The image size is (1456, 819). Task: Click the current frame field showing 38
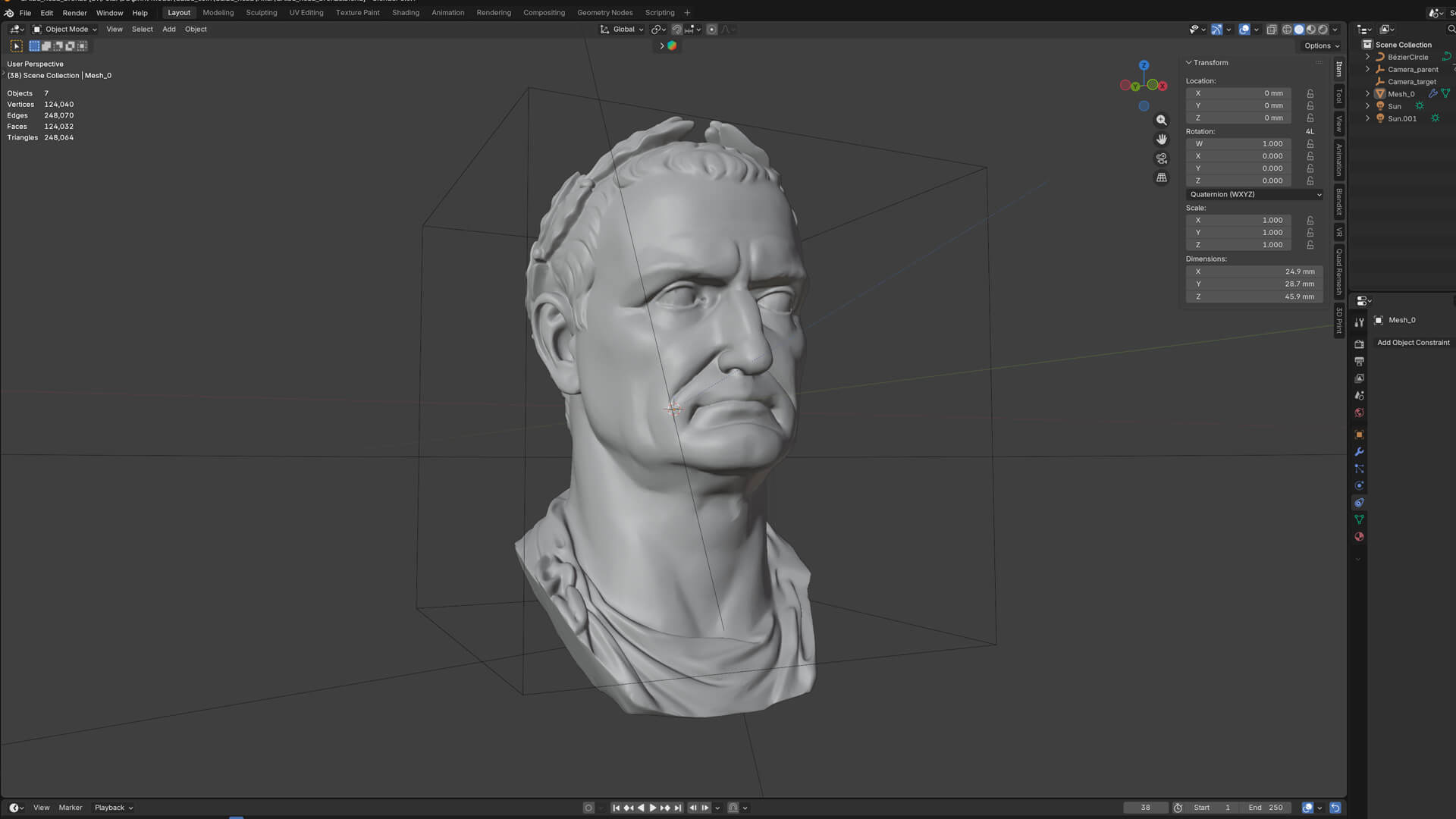pos(1145,808)
